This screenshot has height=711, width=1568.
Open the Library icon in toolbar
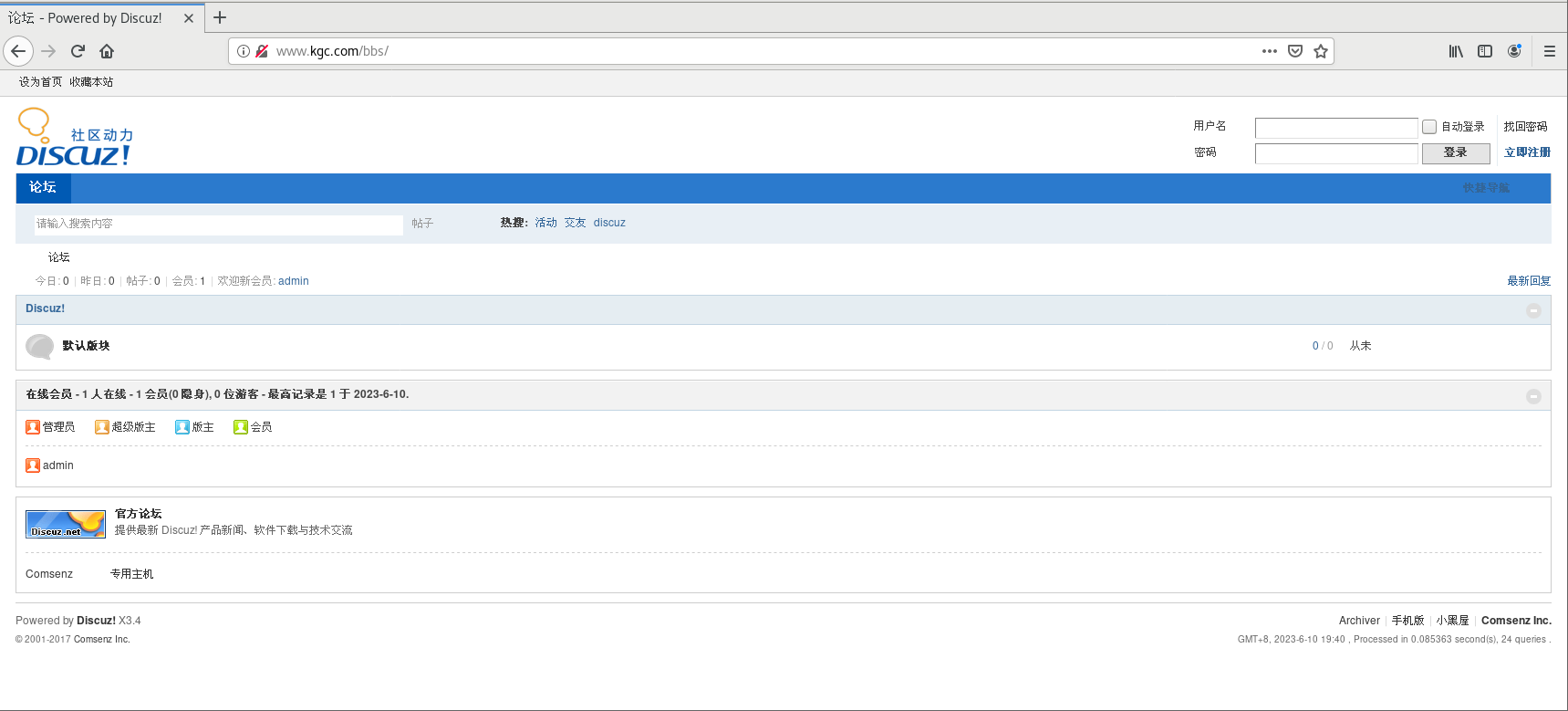(x=1456, y=51)
